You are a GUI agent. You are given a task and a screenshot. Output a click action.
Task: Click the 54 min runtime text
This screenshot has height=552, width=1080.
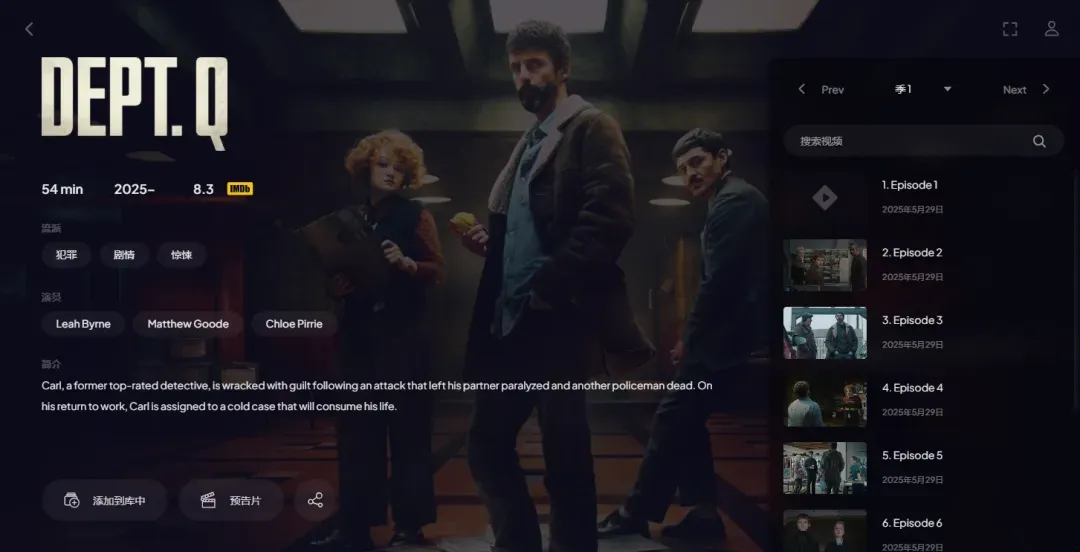click(x=62, y=189)
